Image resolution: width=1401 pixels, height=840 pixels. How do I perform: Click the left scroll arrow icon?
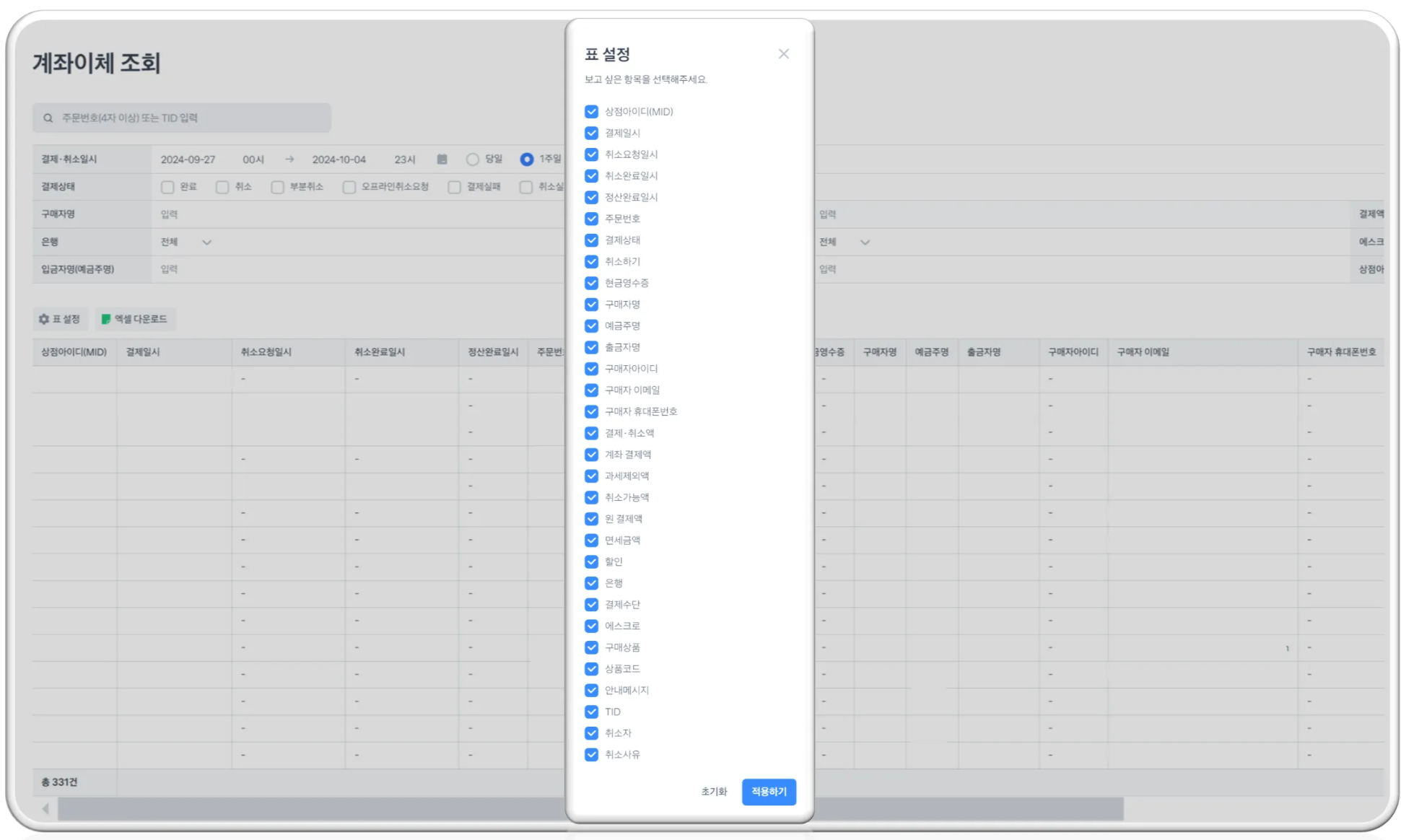[x=45, y=808]
